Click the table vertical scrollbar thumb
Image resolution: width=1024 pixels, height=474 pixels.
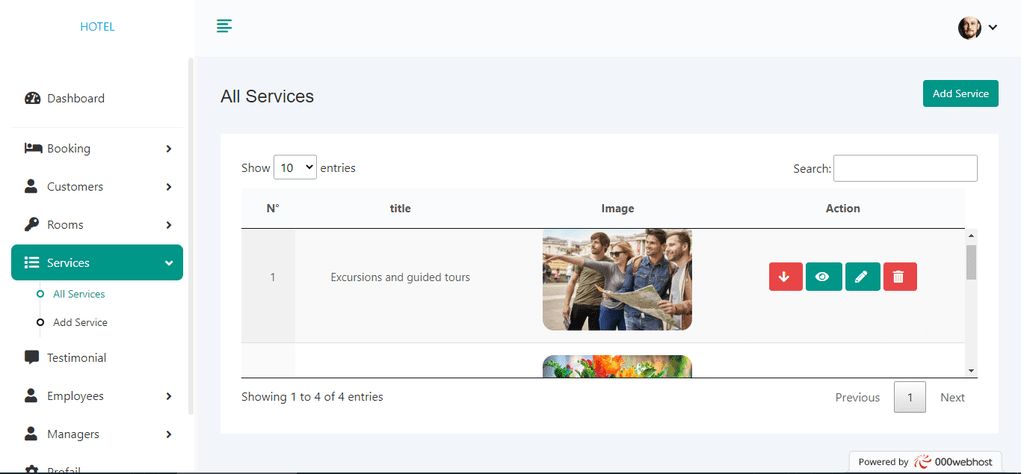click(971, 262)
